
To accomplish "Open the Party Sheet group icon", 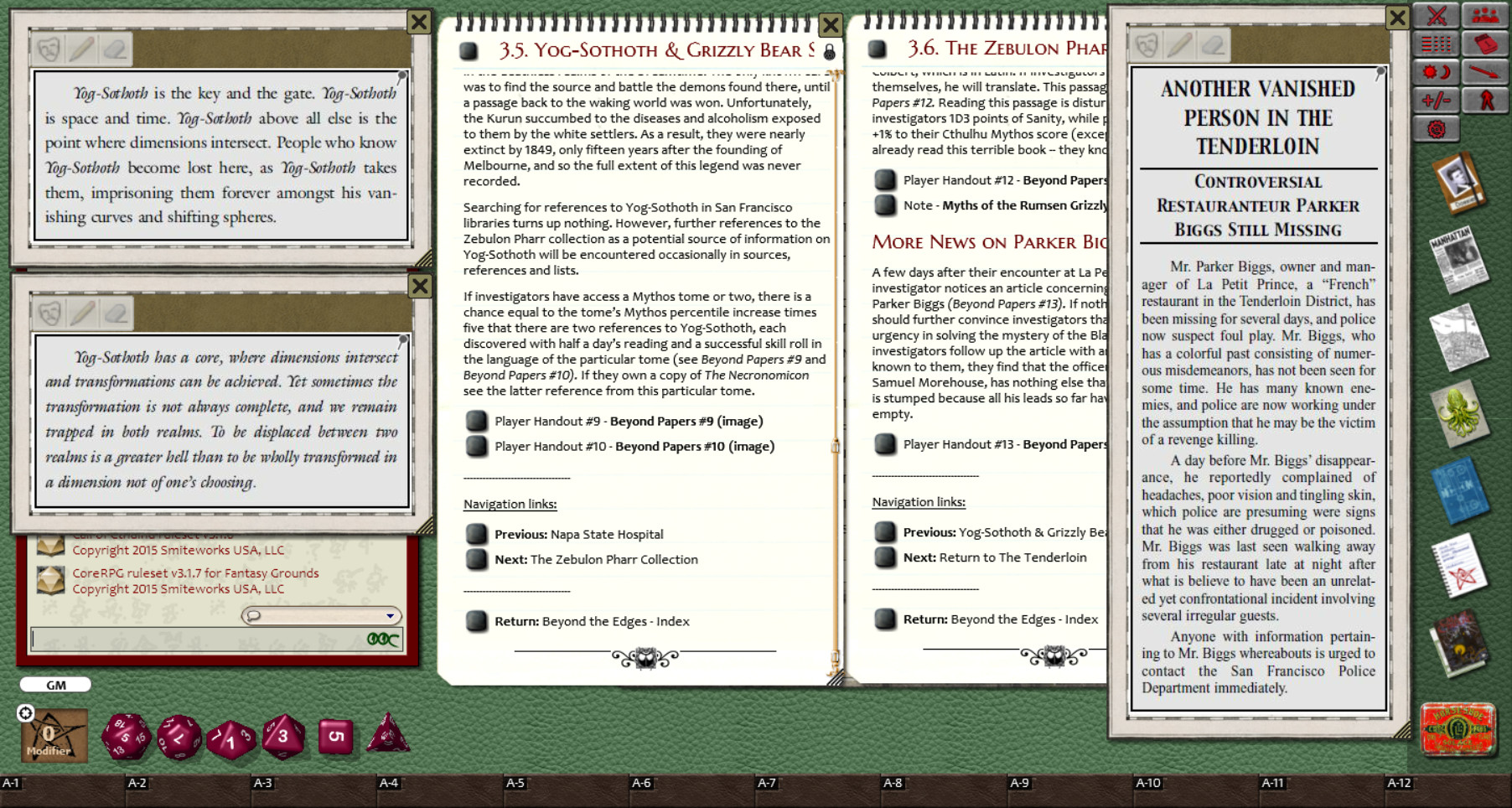I will (1484, 15).
